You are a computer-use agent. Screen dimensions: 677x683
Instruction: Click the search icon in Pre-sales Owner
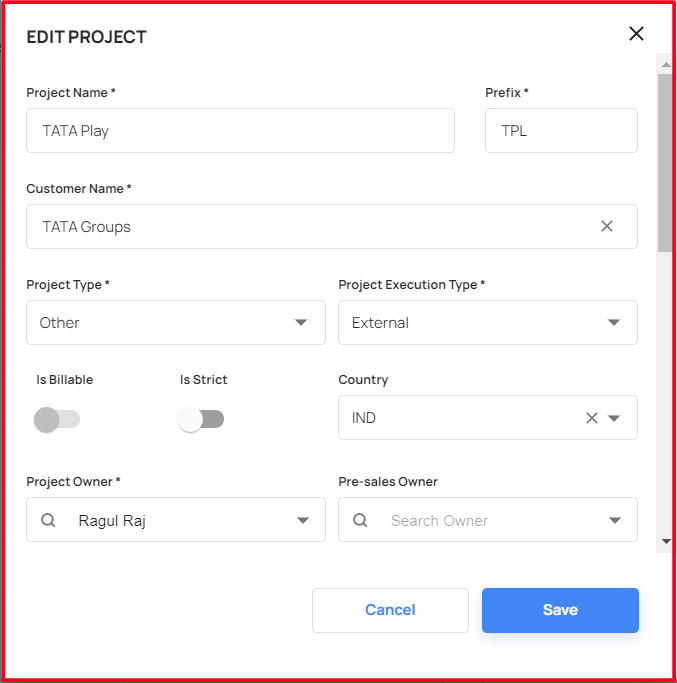point(360,520)
